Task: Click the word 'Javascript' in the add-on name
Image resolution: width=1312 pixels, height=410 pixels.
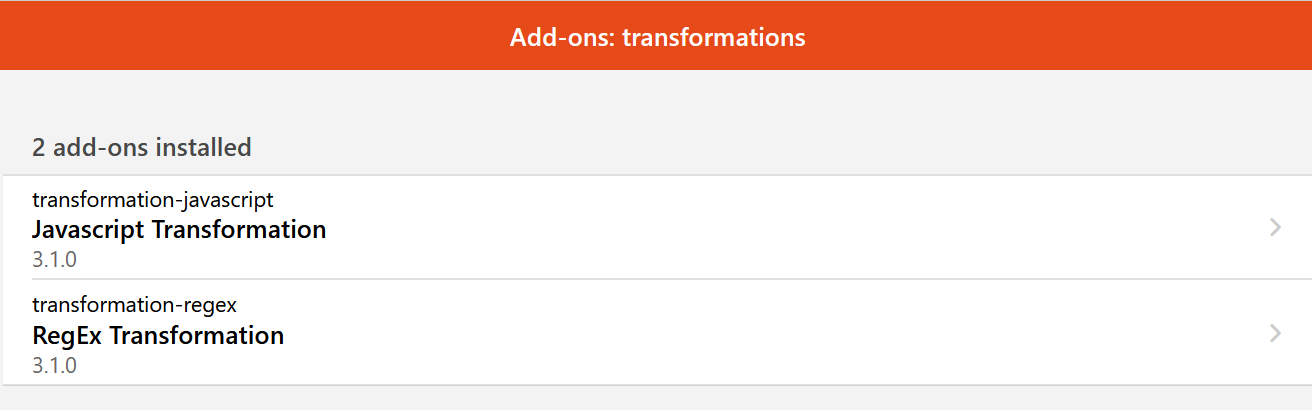Action: pyautogui.click(x=88, y=230)
